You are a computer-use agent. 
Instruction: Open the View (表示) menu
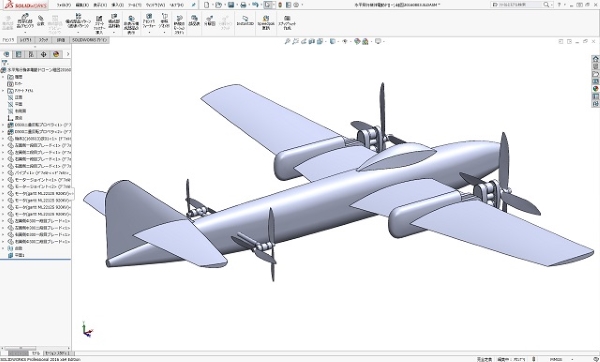pos(100,5)
